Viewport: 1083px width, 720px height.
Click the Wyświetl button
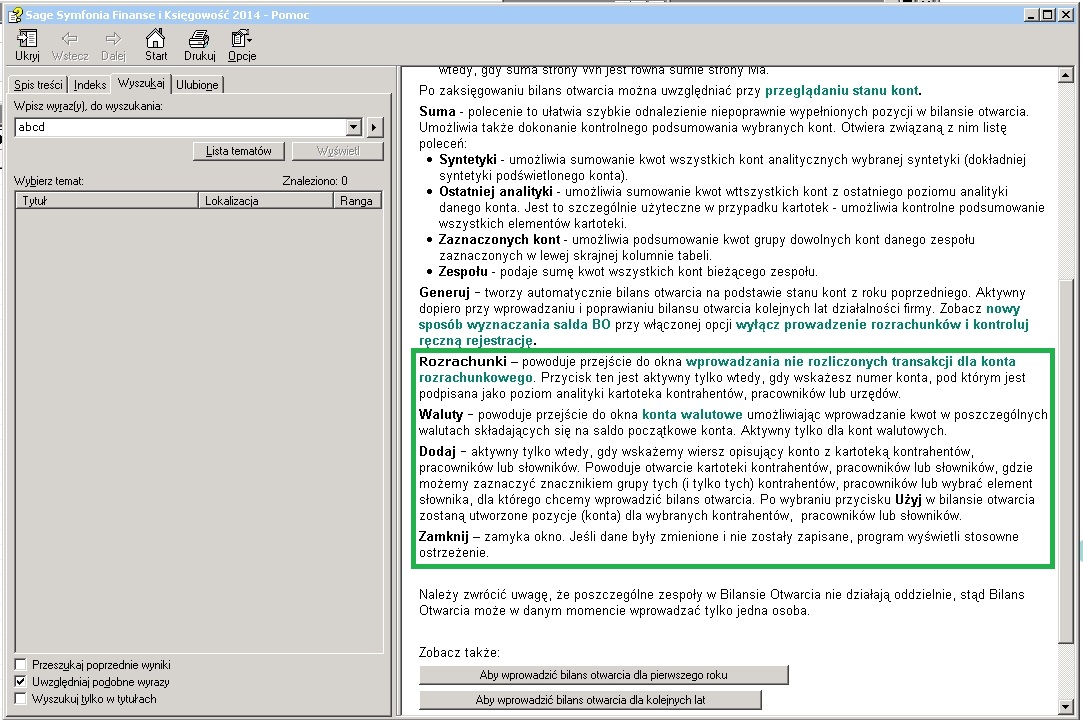click(x=338, y=151)
